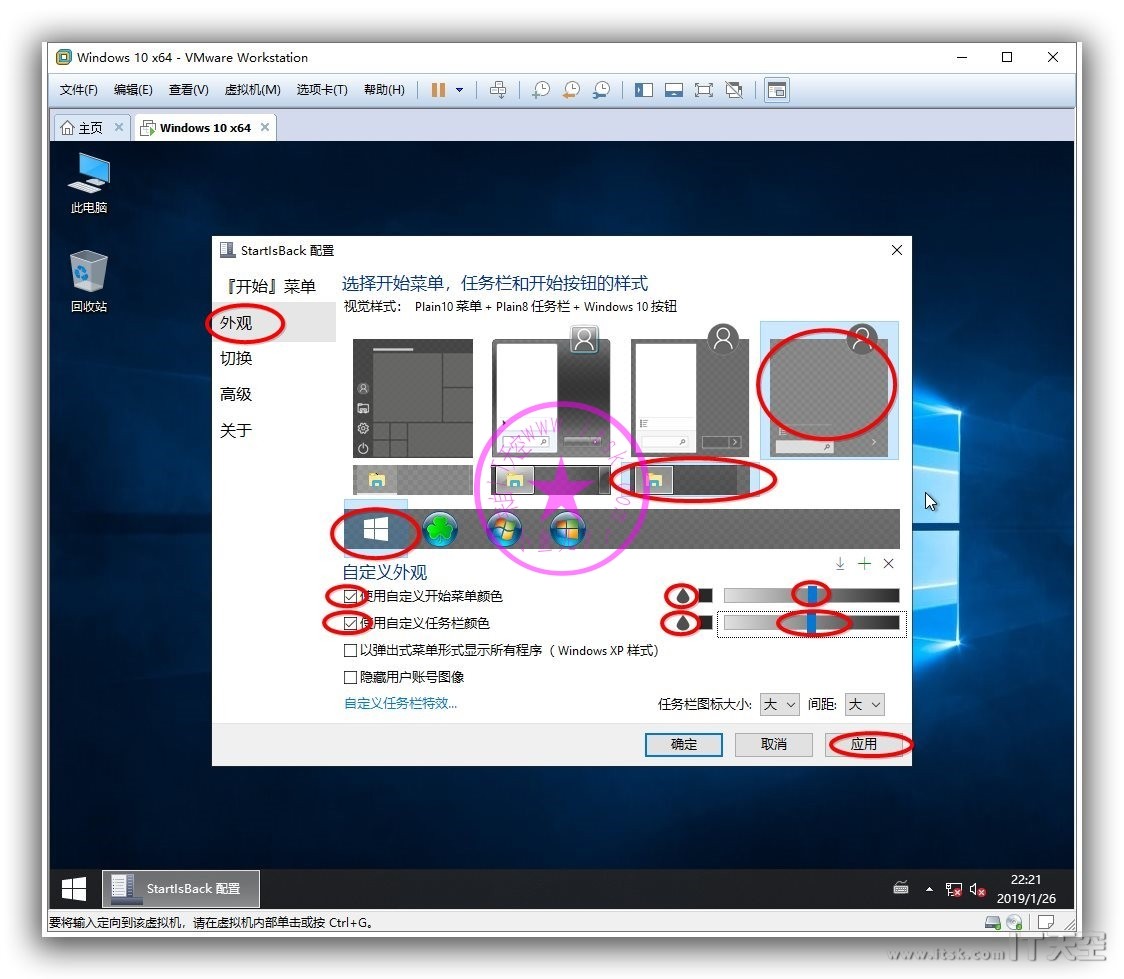This screenshot has width=1124, height=979.
Task: Click the 取消 button
Action: pos(774,745)
